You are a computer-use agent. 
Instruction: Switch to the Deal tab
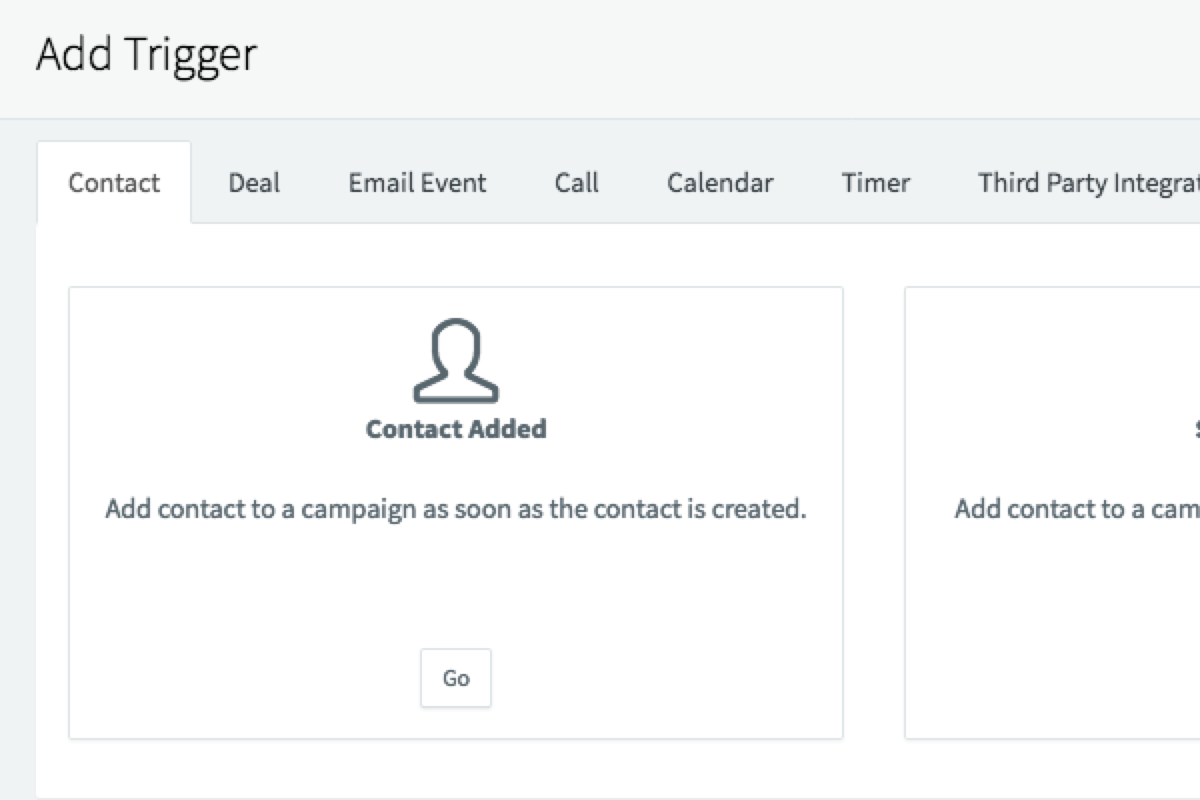(254, 183)
